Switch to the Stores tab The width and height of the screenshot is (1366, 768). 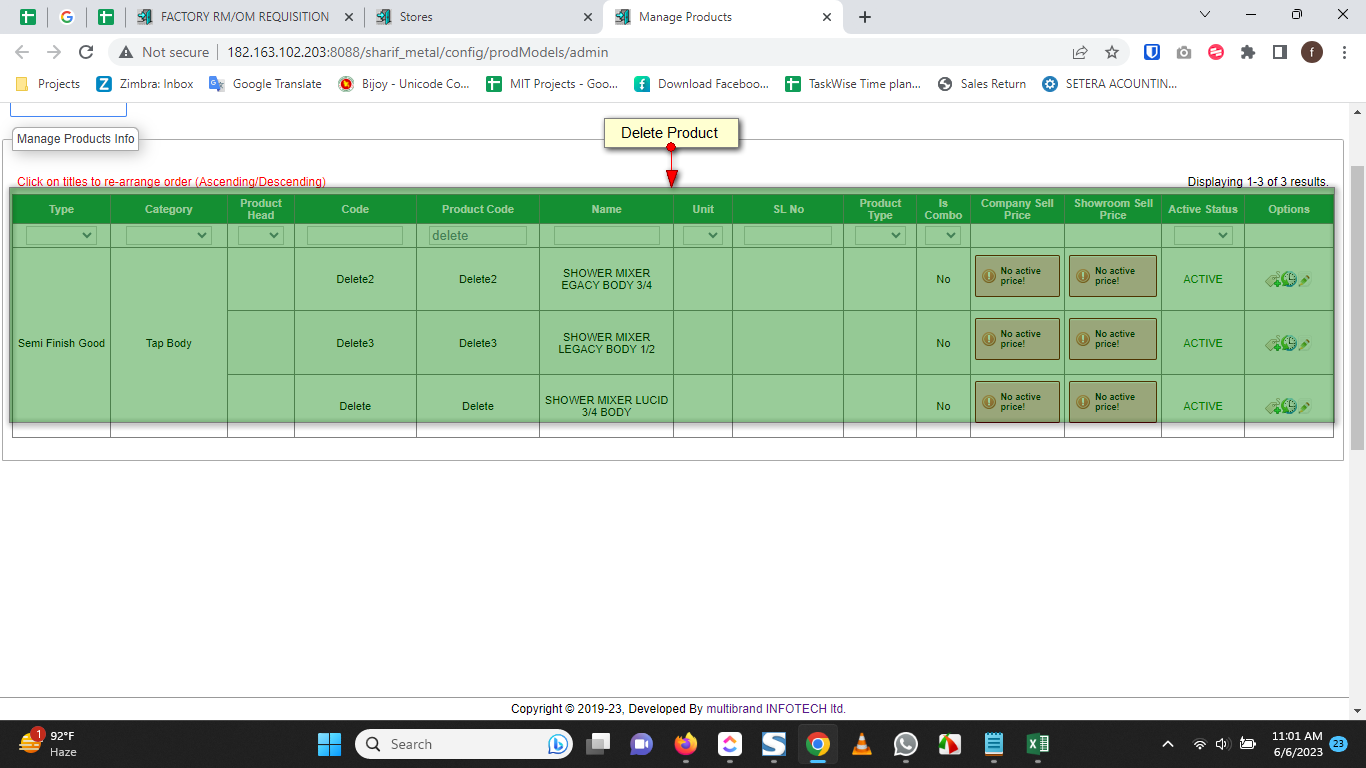pyautogui.click(x=482, y=17)
